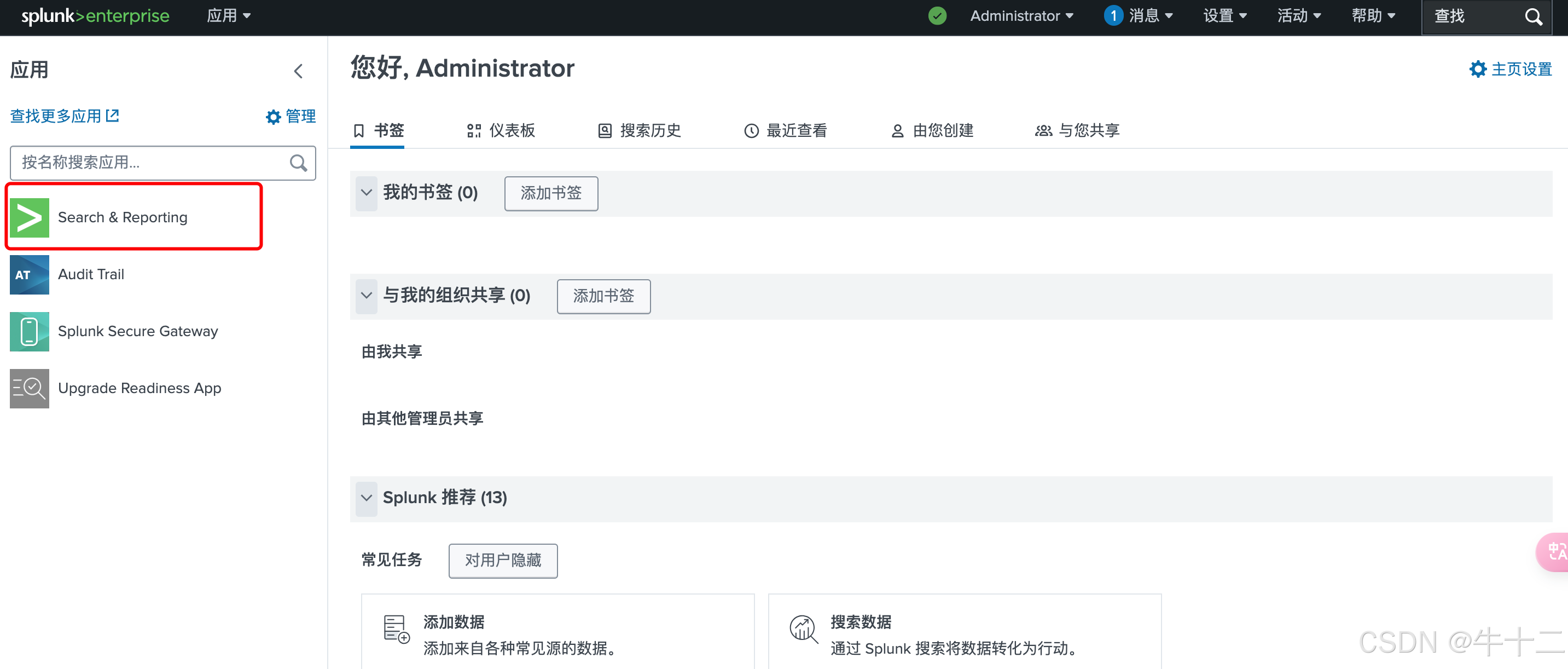The height and width of the screenshot is (669, 1568).
Task: Open the Administrator dropdown menu
Action: coord(1021,16)
